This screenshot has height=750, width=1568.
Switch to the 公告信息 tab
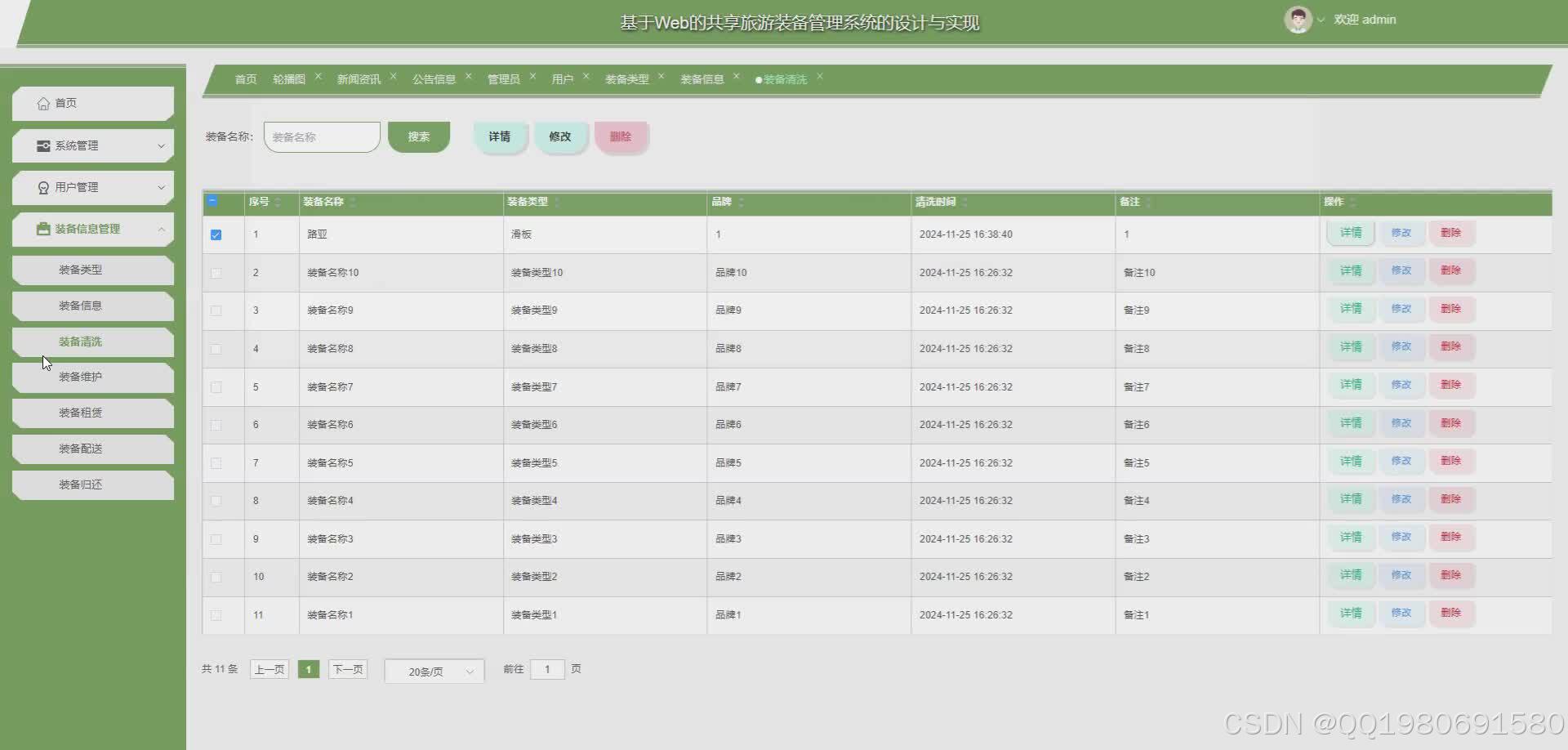(434, 79)
